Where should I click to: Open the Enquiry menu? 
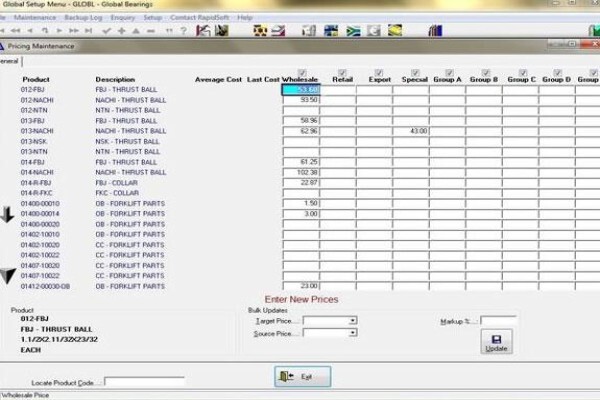click(122, 18)
